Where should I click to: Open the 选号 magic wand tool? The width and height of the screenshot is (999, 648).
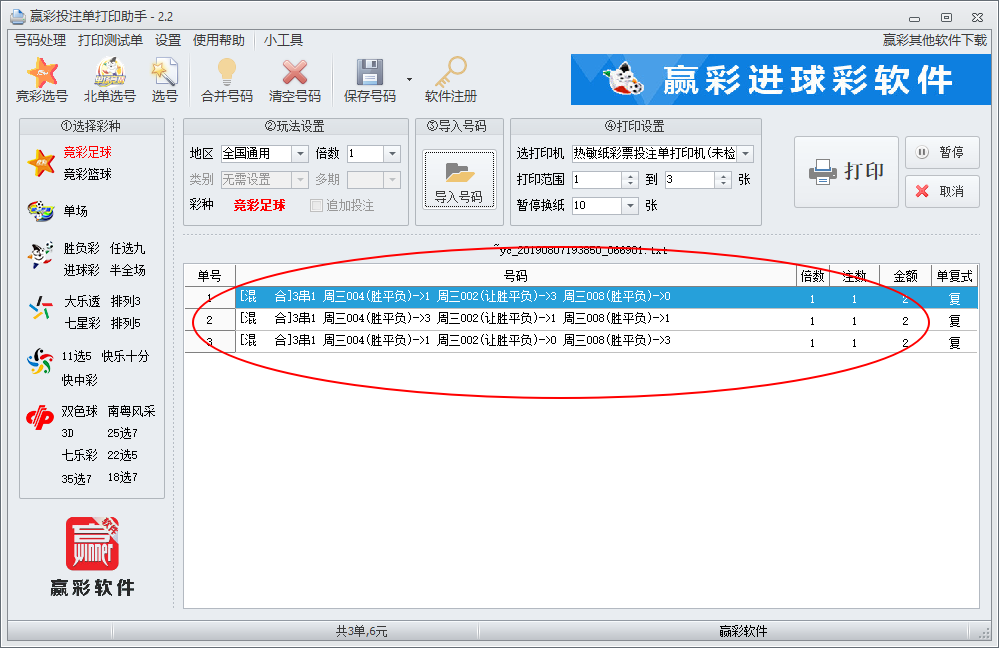pyautogui.click(x=164, y=80)
